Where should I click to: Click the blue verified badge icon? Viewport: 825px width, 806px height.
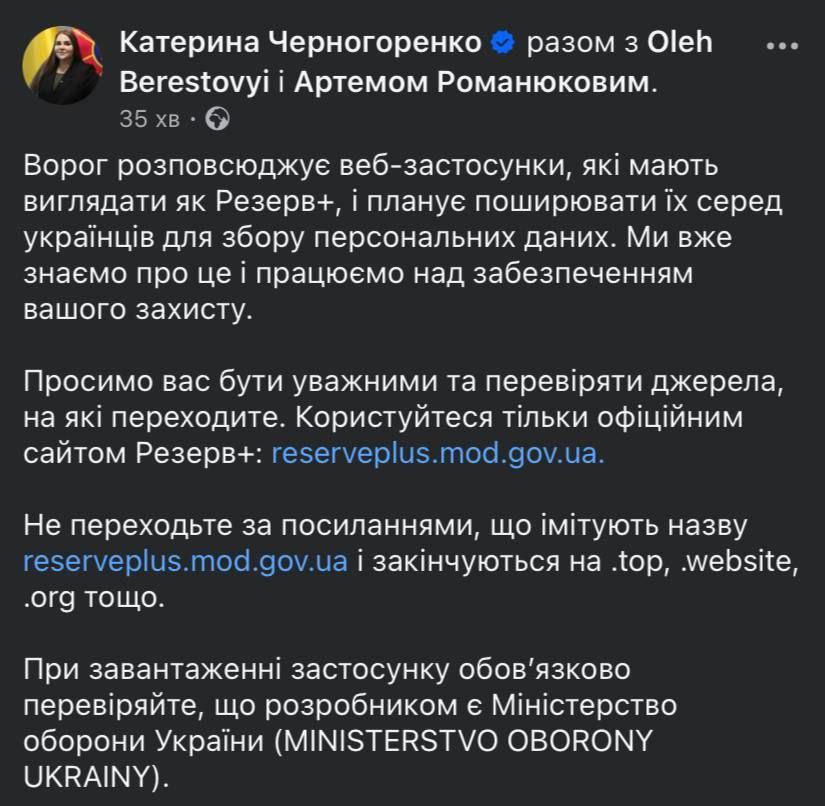504,43
